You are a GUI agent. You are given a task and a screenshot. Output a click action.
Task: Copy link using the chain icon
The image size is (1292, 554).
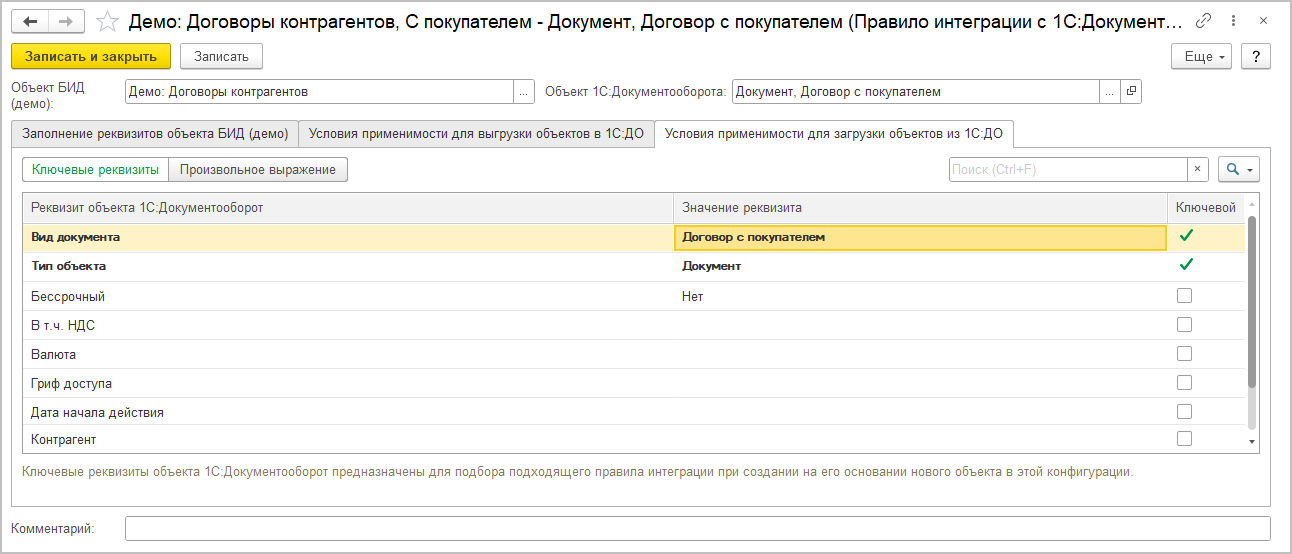click(1204, 21)
